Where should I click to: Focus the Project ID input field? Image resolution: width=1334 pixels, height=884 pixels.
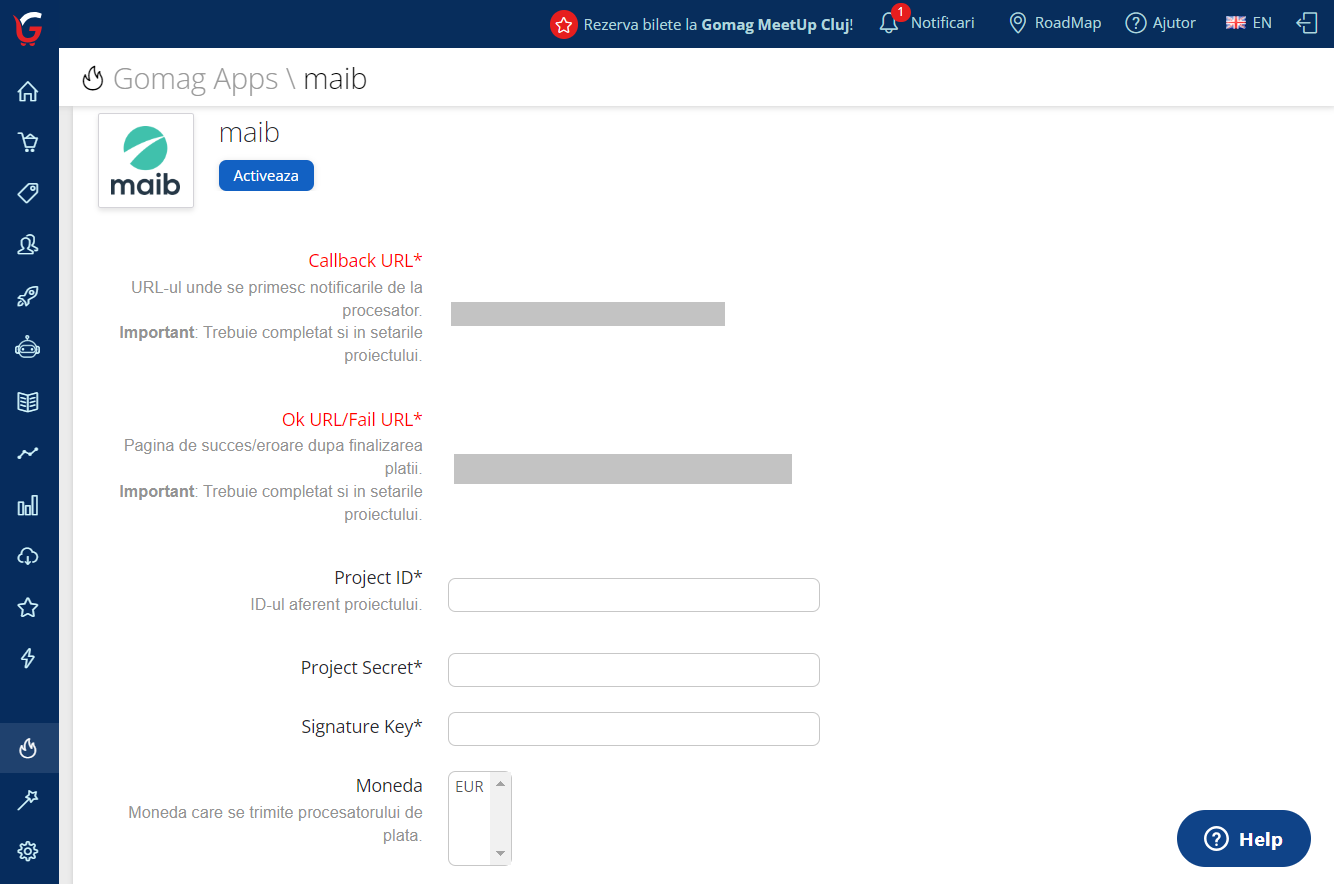pyautogui.click(x=634, y=595)
